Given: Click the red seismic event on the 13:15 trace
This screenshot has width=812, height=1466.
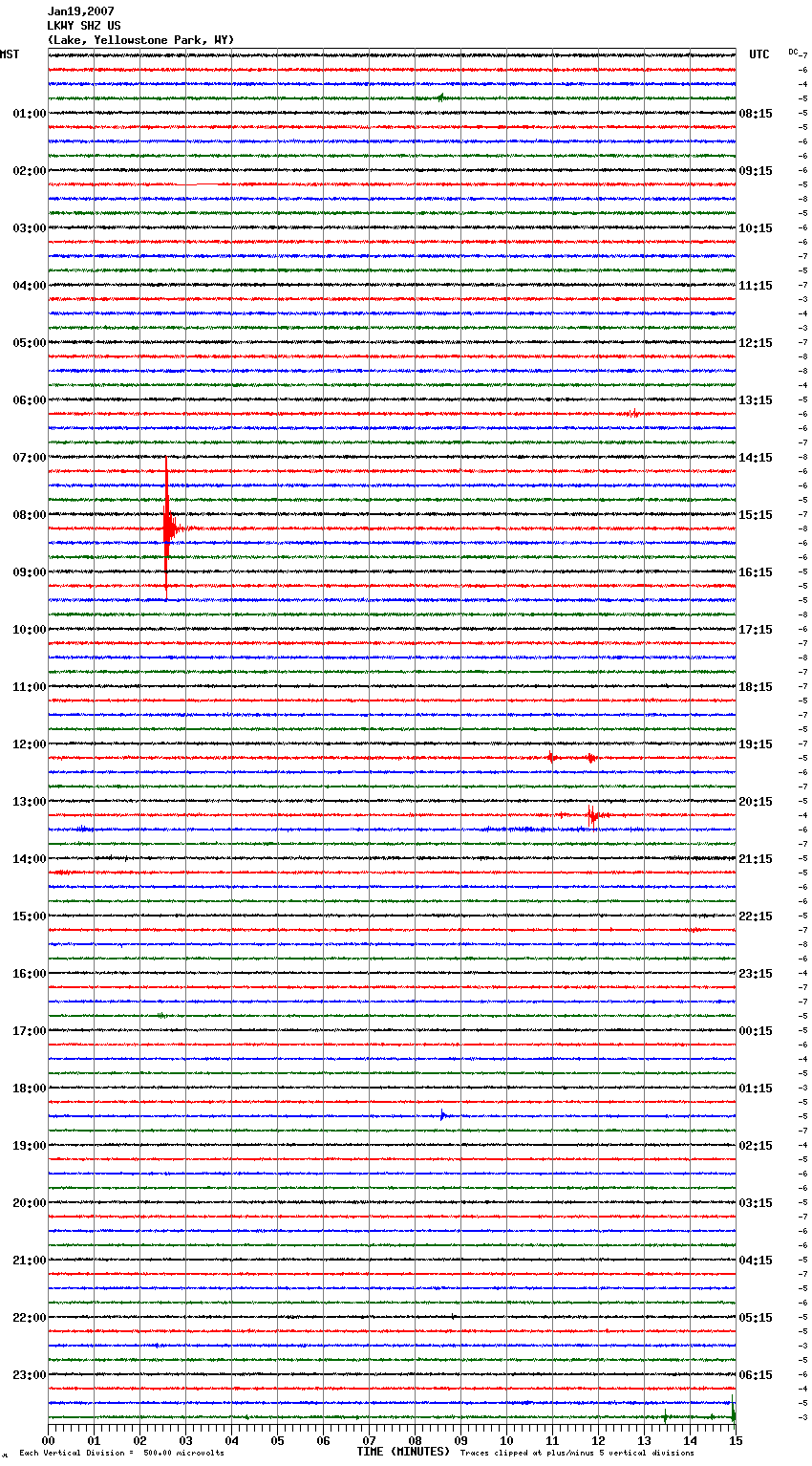Looking at the screenshot, I should click(x=592, y=815).
